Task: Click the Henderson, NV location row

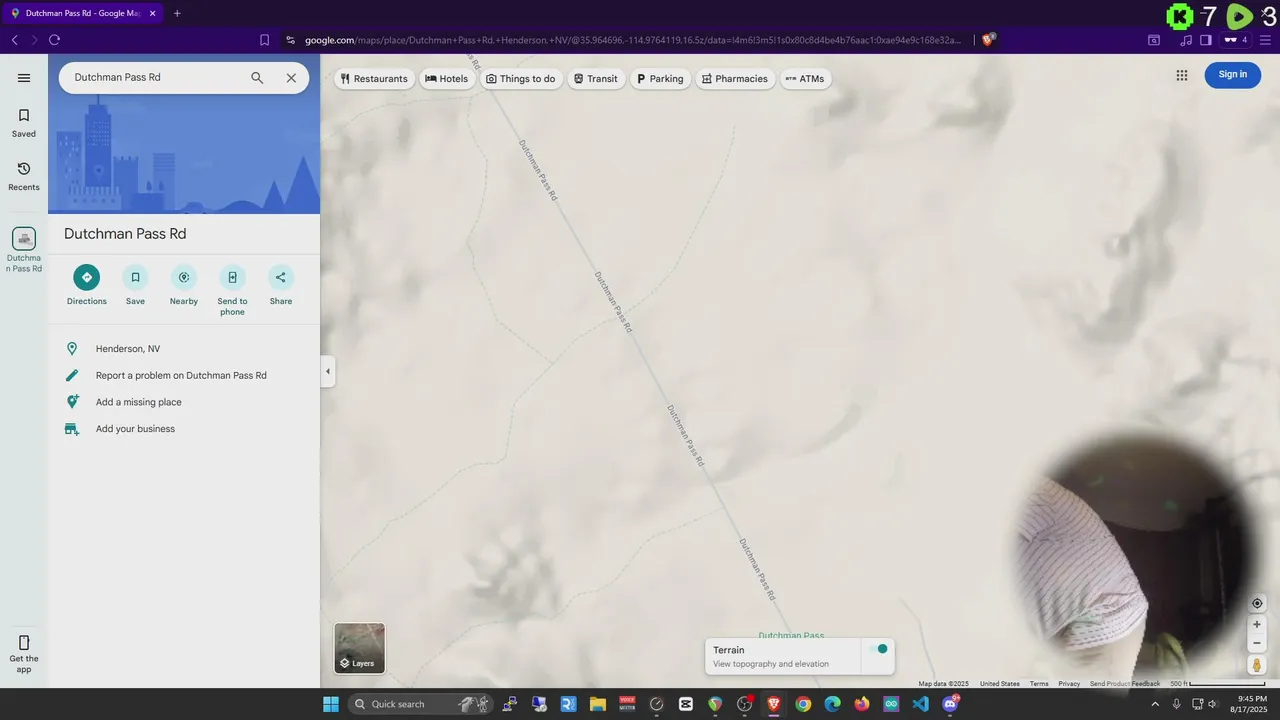Action: pos(184,349)
